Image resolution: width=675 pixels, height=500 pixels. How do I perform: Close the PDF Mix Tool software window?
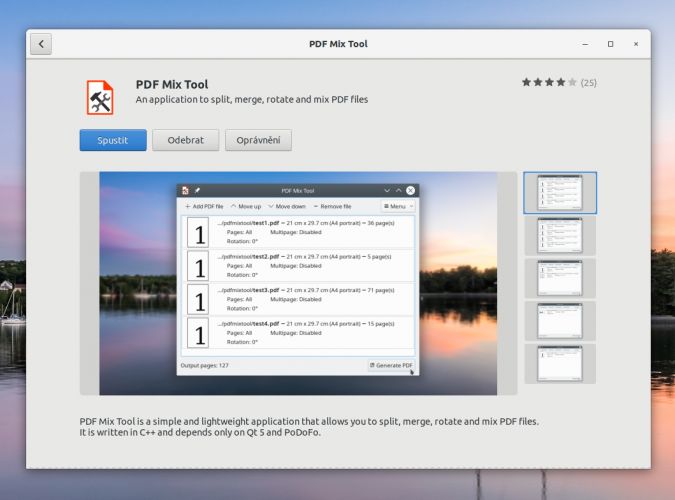[x=636, y=44]
